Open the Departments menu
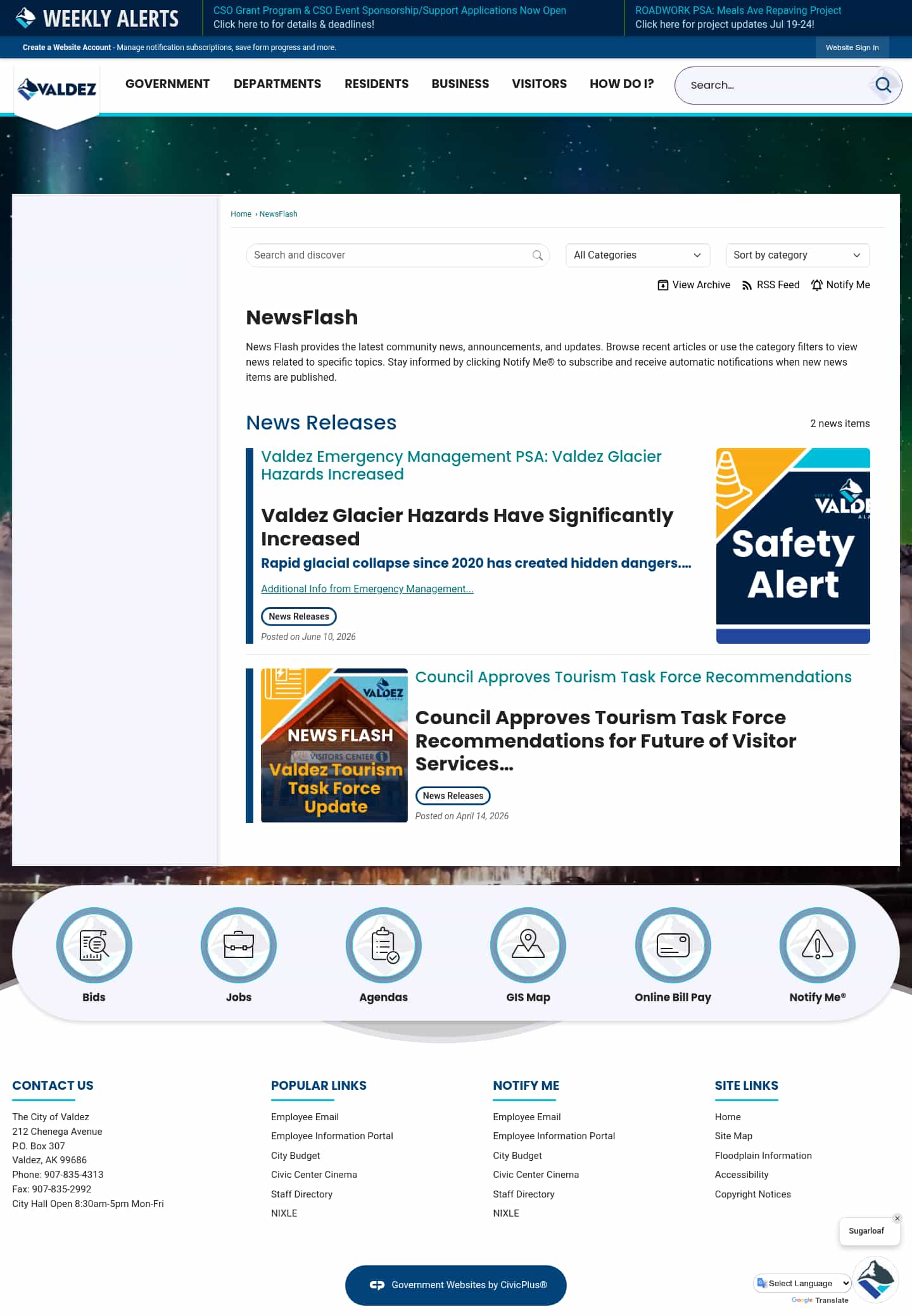The image size is (912, 1316). 277,84
